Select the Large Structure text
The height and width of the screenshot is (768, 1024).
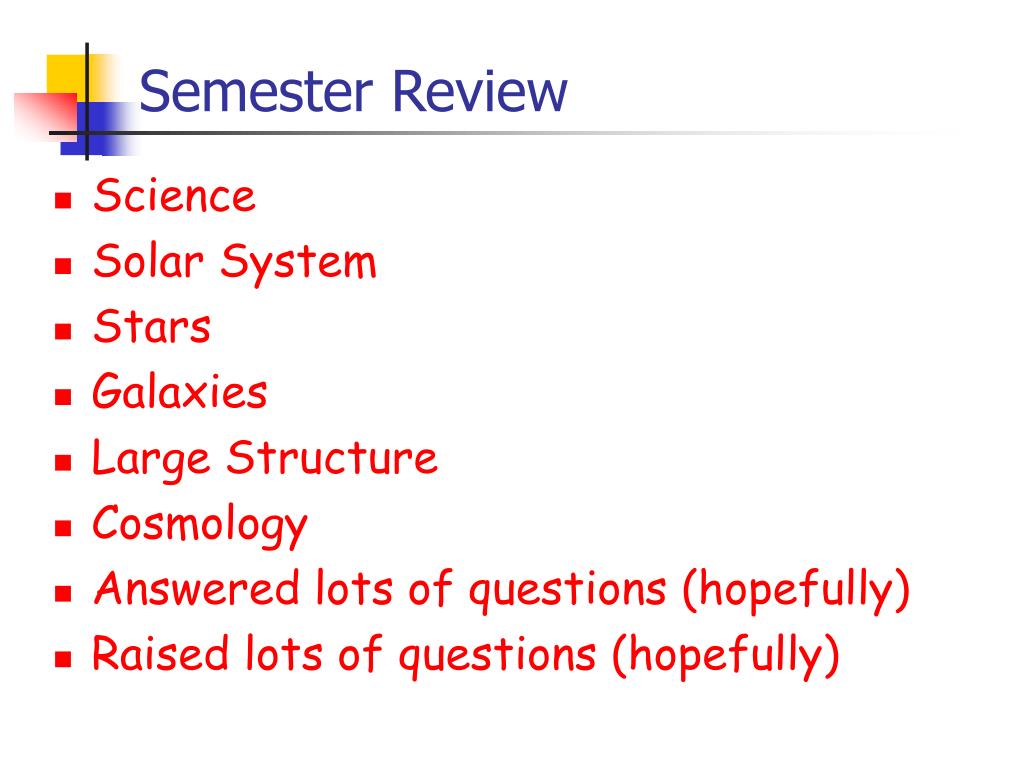(264, 459)
